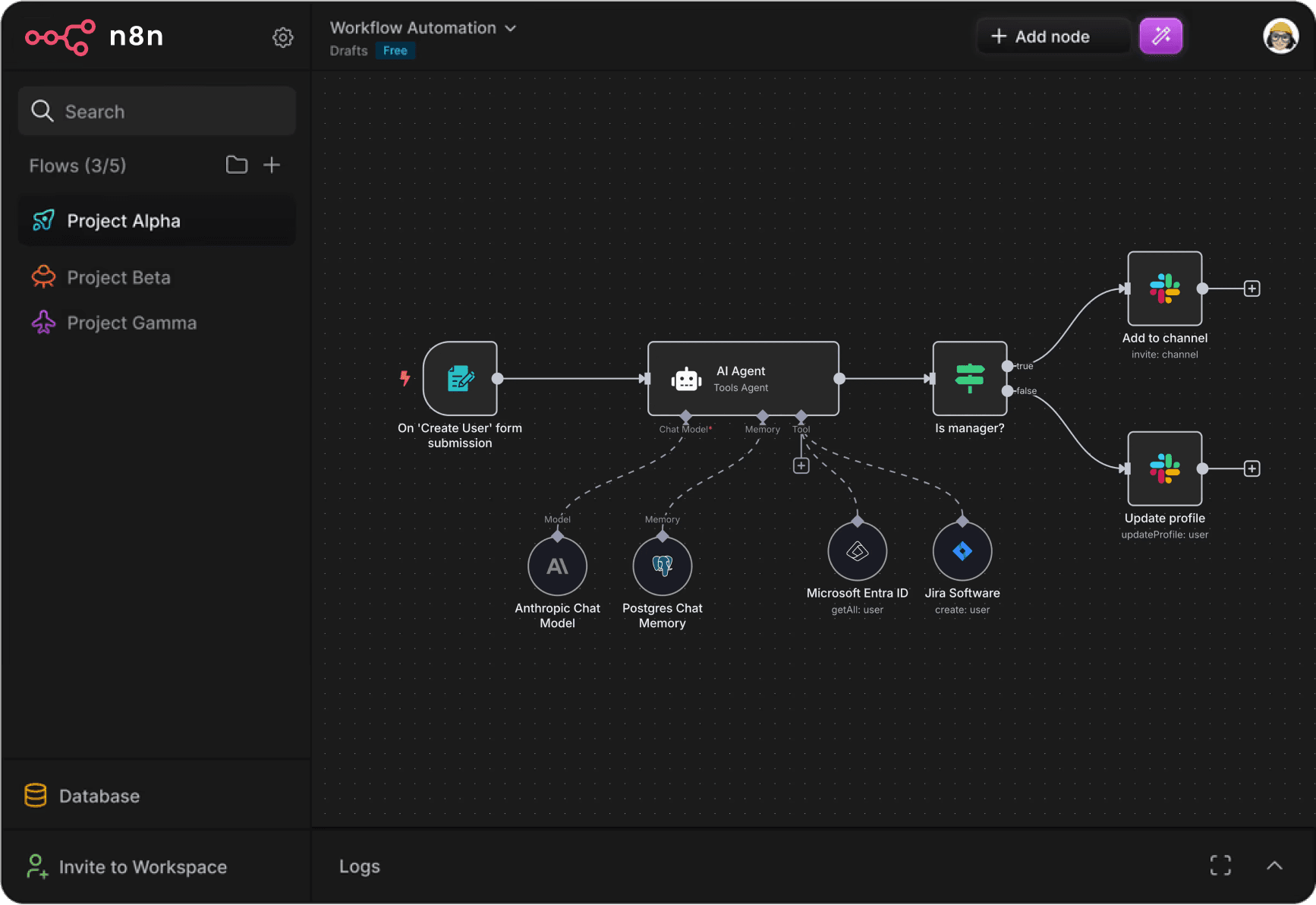Click the magic wand AI assistant button
Viewport: 1316px width, 905px height.
pos(1160,36)
